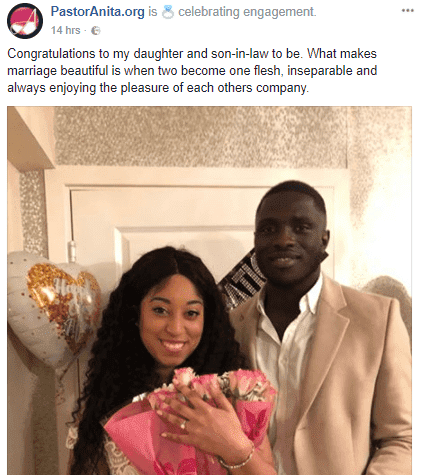
Task: Open the PastorAnita.org page name link
Action: coord(98,12)
